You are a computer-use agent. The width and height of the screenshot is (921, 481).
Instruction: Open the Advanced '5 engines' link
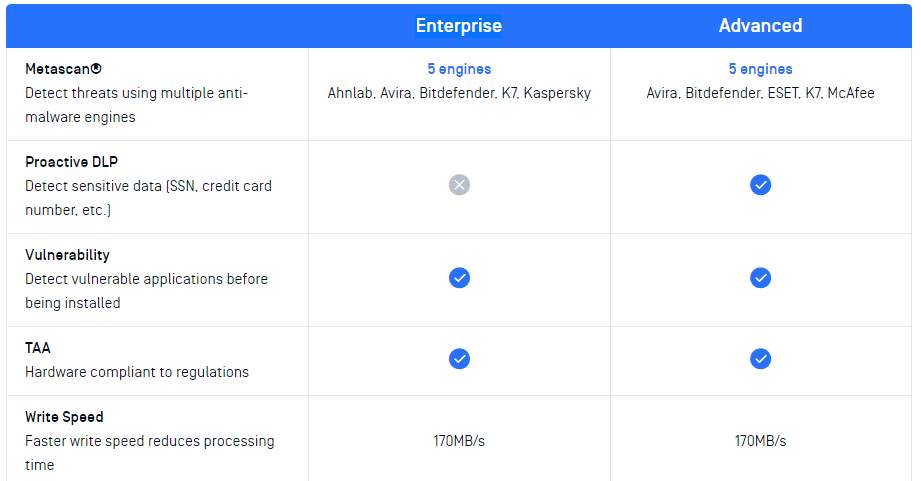(x=760, y=69)
